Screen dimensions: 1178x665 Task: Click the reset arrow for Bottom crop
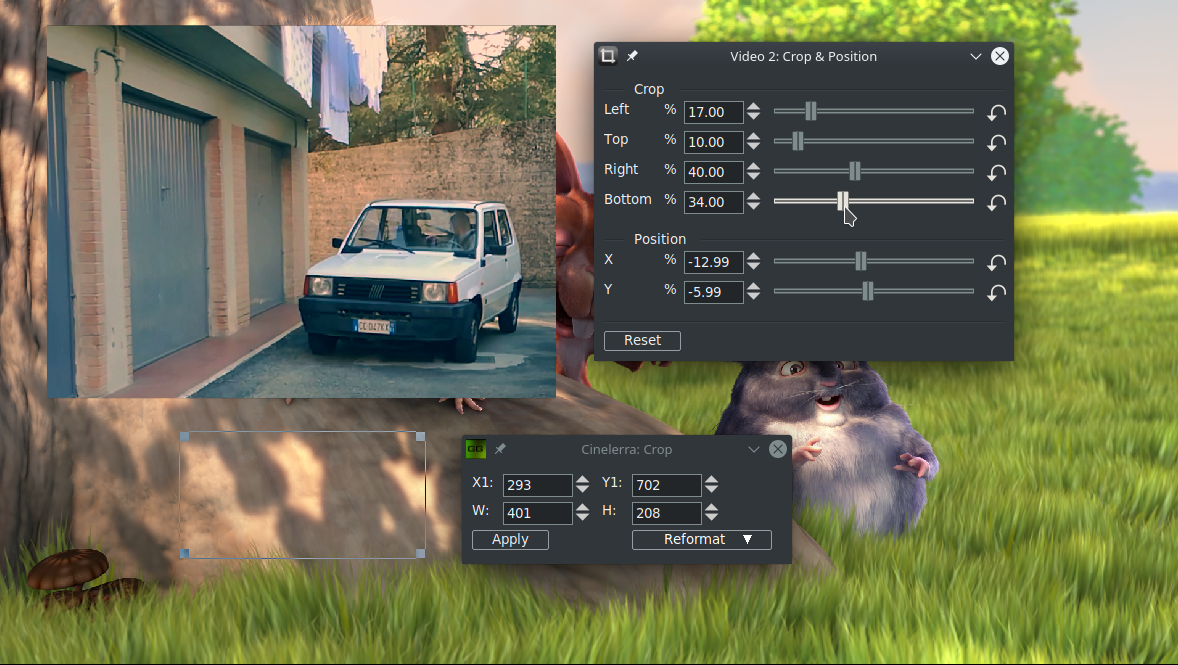tap(996, 203)
